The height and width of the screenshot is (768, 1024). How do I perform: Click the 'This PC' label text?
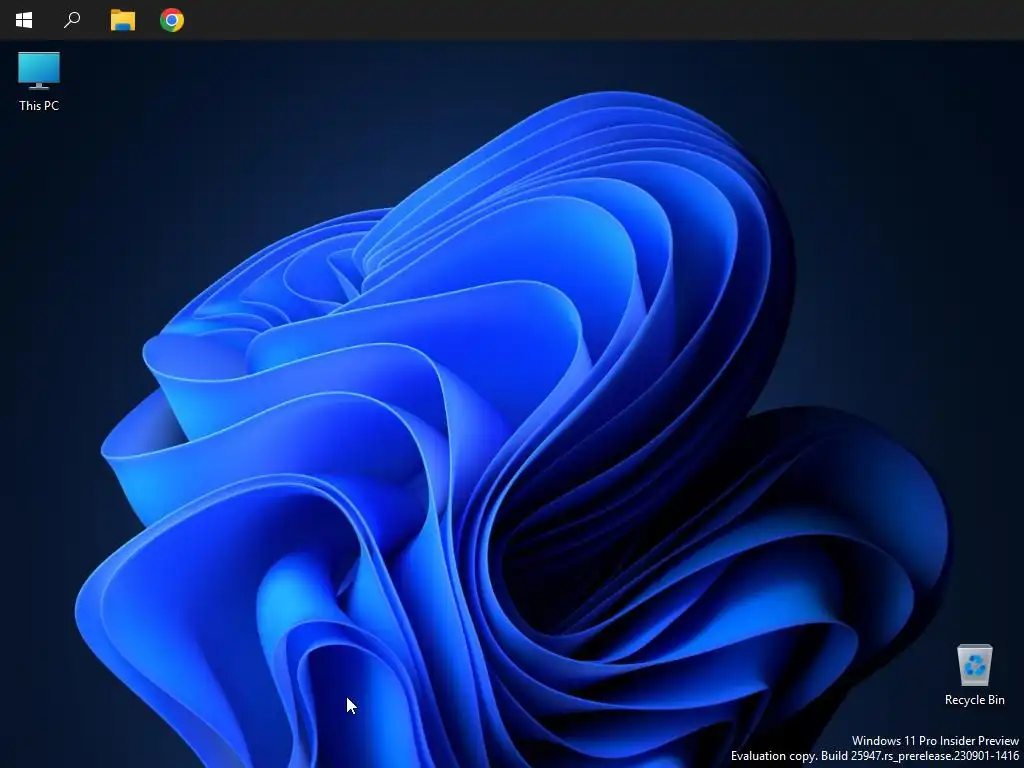click(39, 106)
